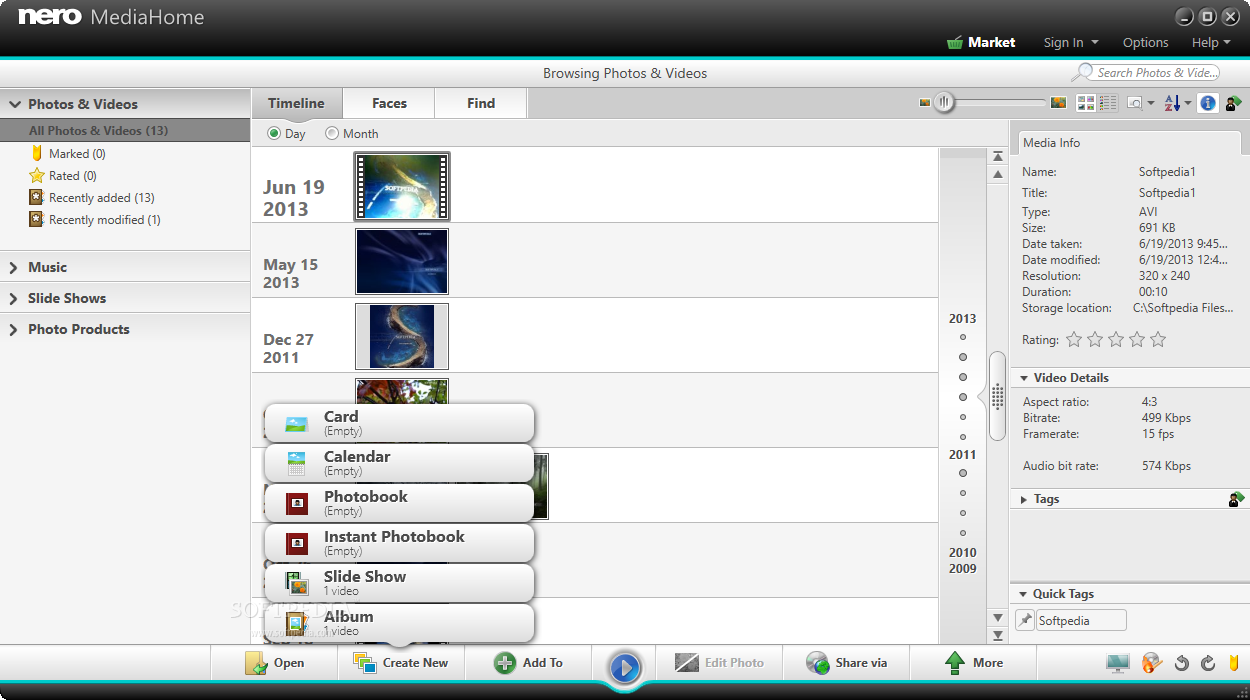Open the sort order dropdown arrow
This screenshot has height=700, width=1250.
(x=1188, y=104)
